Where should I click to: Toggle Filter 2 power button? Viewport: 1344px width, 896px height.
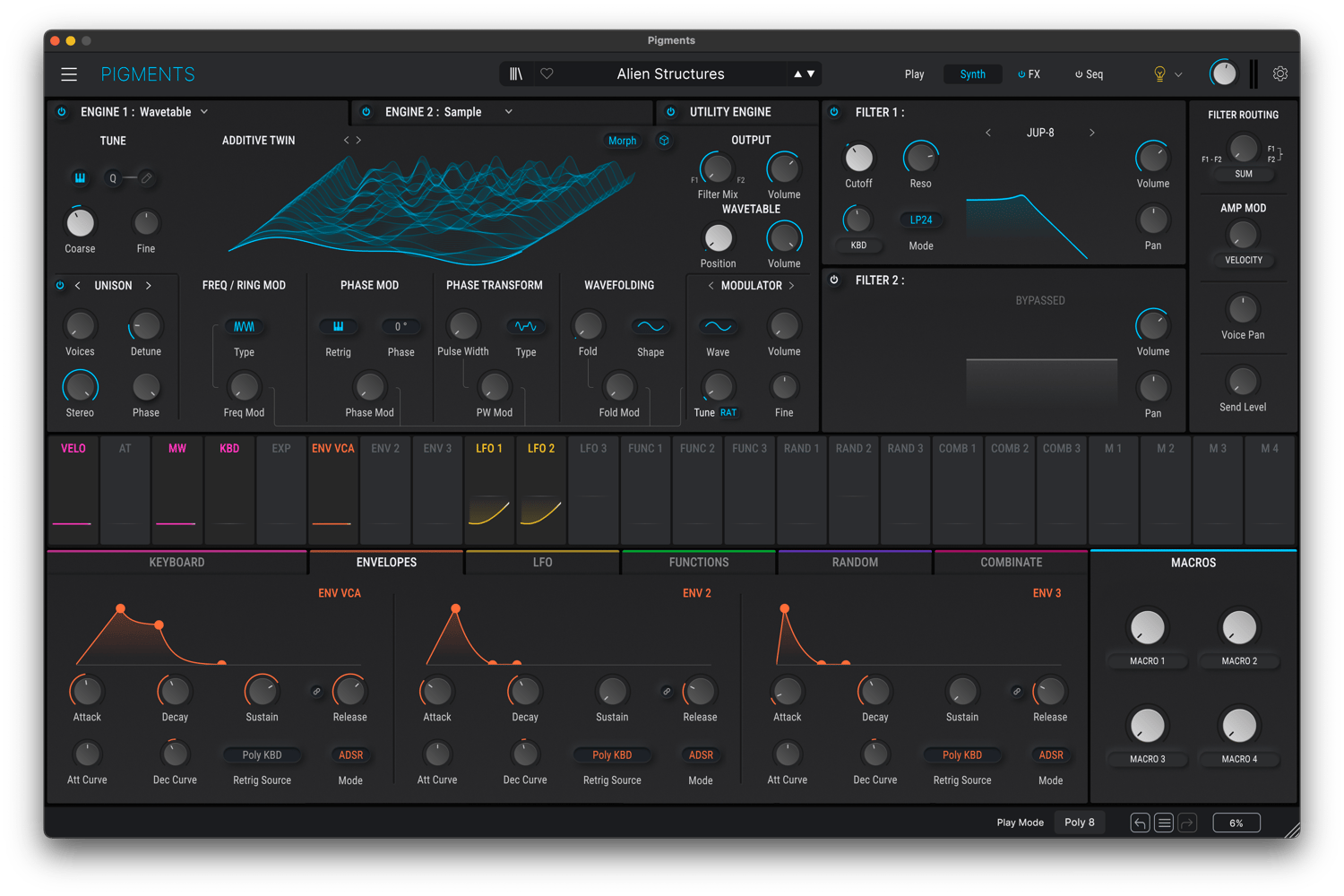834,280
